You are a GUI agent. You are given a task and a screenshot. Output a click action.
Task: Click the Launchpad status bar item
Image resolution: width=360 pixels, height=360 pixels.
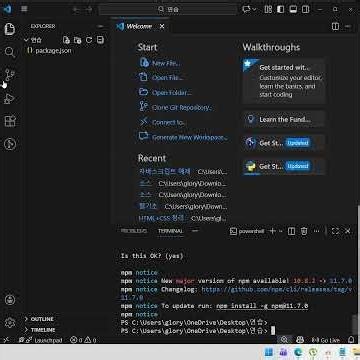tap(40, 340)
